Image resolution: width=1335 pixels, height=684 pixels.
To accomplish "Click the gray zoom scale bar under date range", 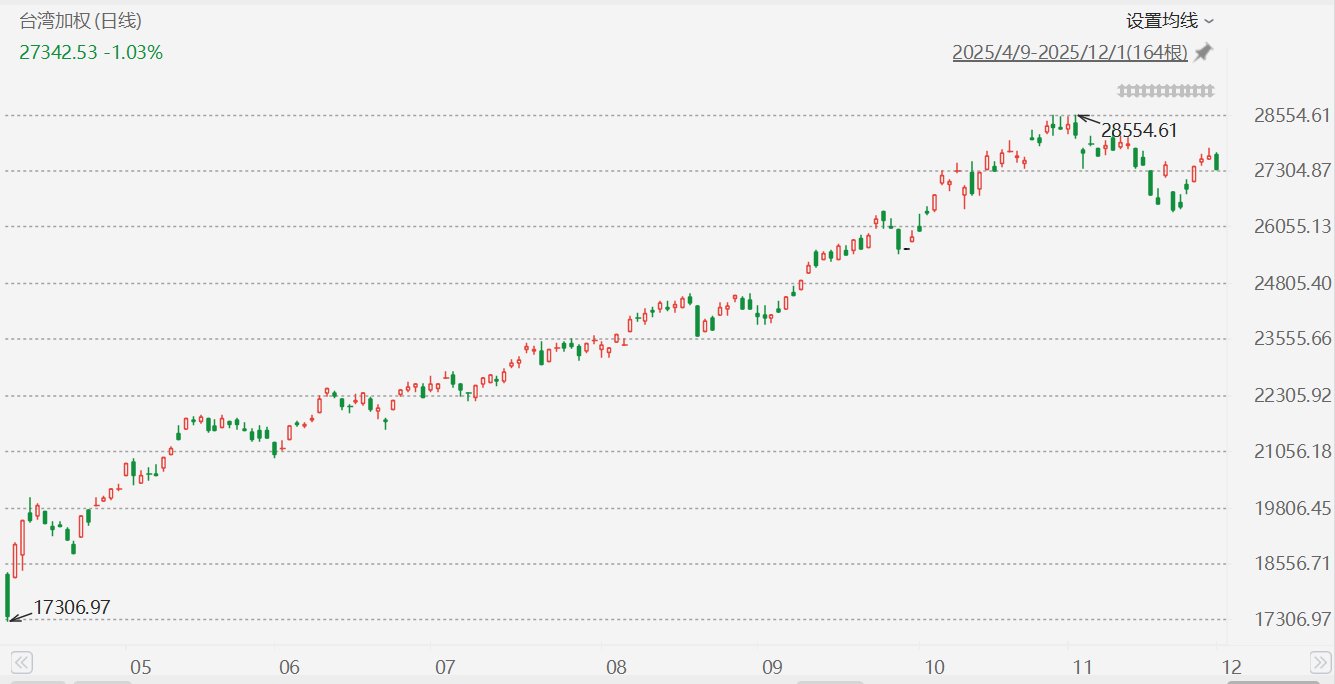I will coord(1166,91).
